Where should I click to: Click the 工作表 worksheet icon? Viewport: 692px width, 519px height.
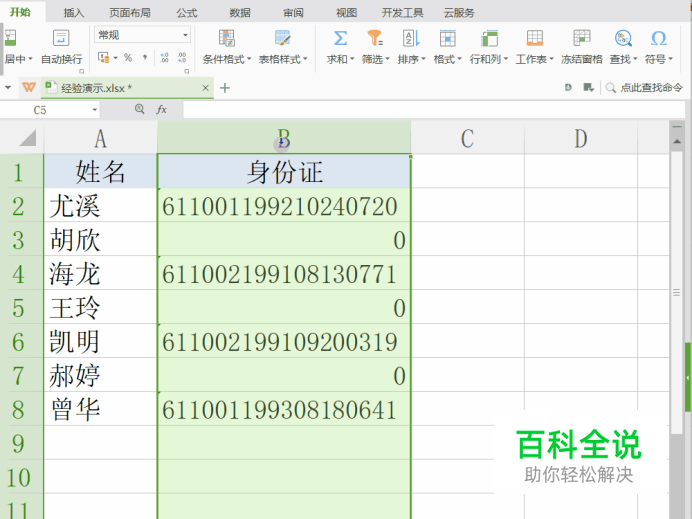click(534, 38)
